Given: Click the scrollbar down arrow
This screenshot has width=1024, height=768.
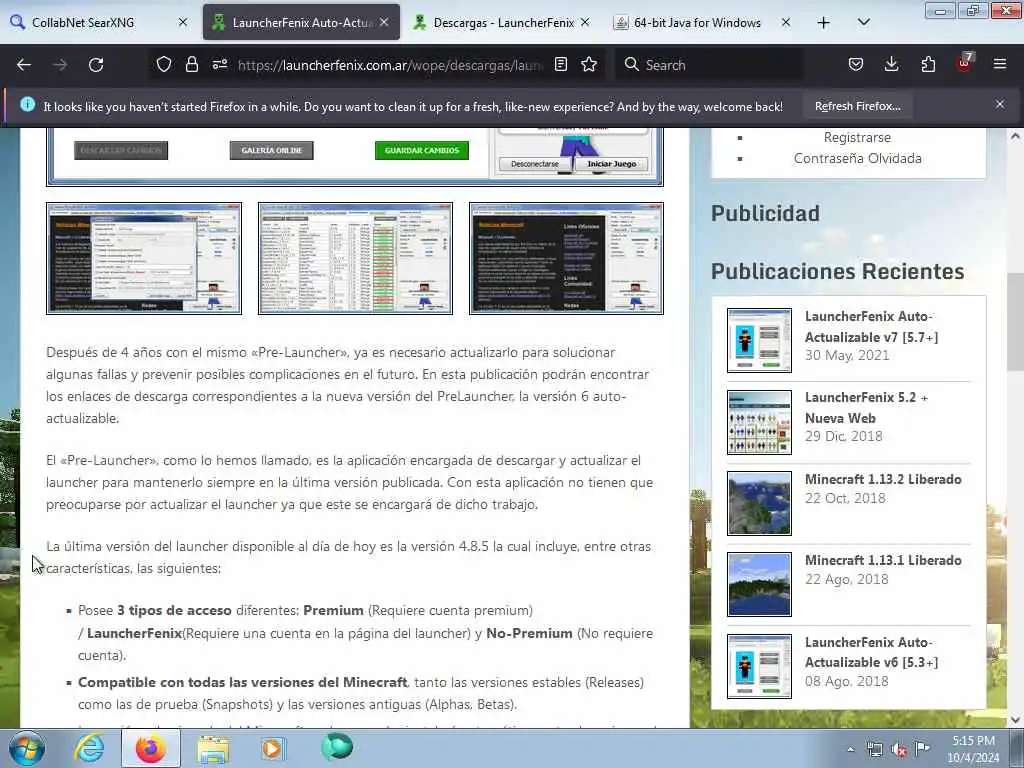Looking at the screenshot, I should coord(1015,719).
